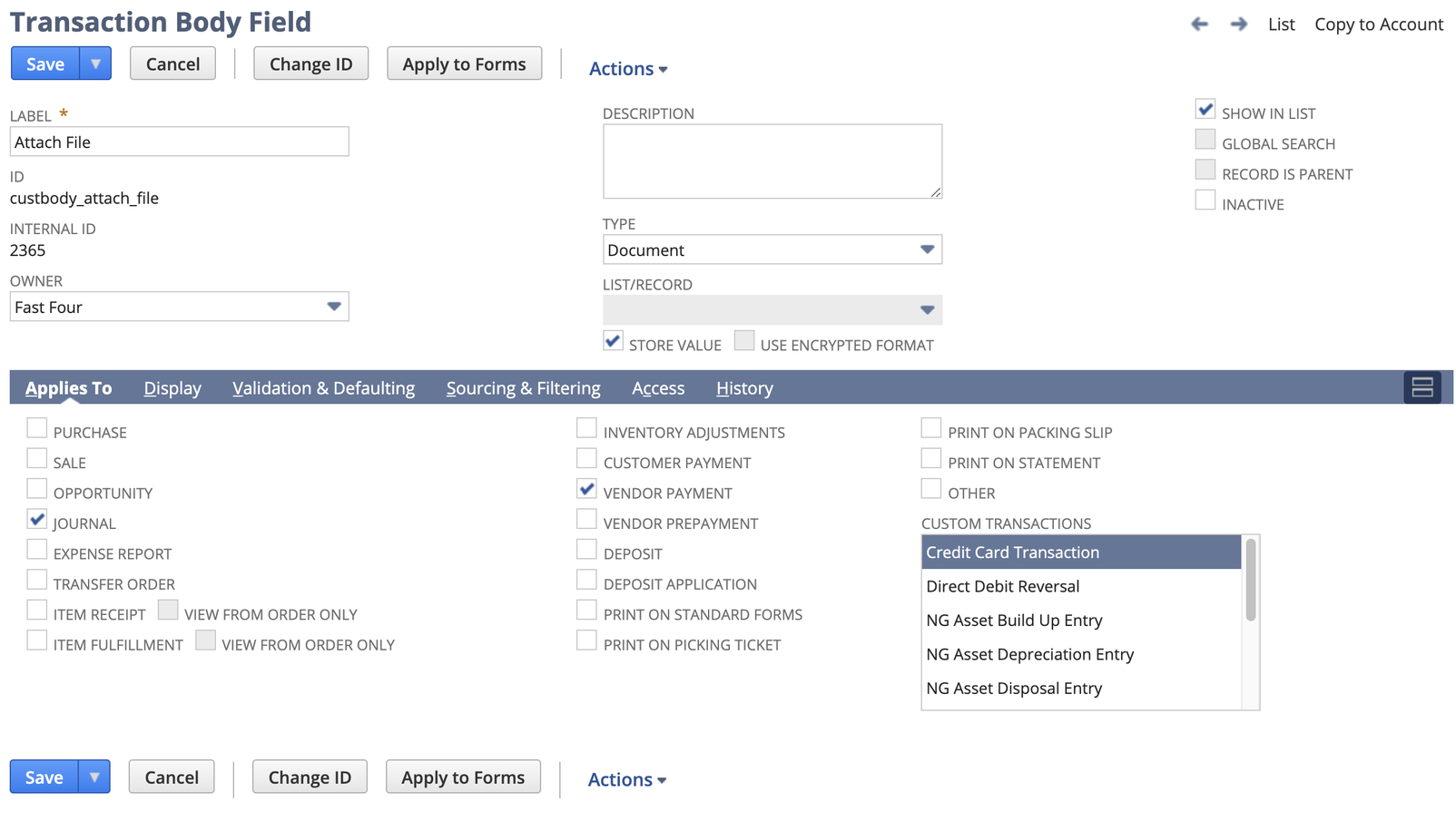Image resolution: width=1456 pixels, height=831 pixels.
Task: Open the top Actions menu
Action: 628,69
